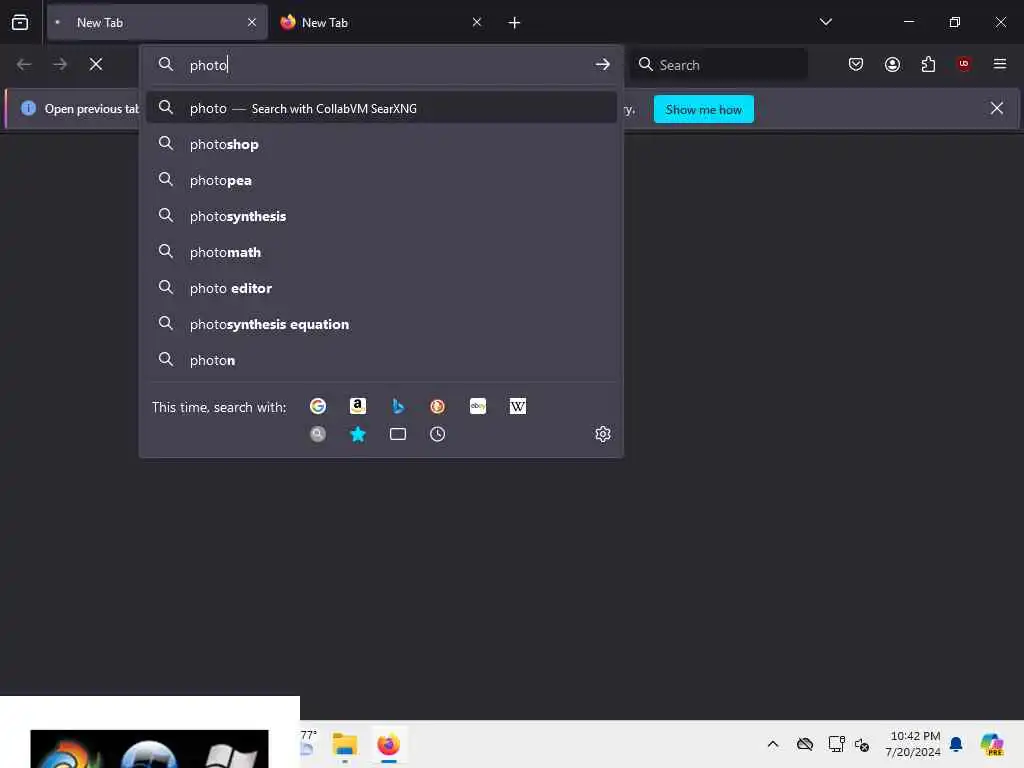
Task: Open the Extensions puzzle icon
Action: [x=928, y=64]
